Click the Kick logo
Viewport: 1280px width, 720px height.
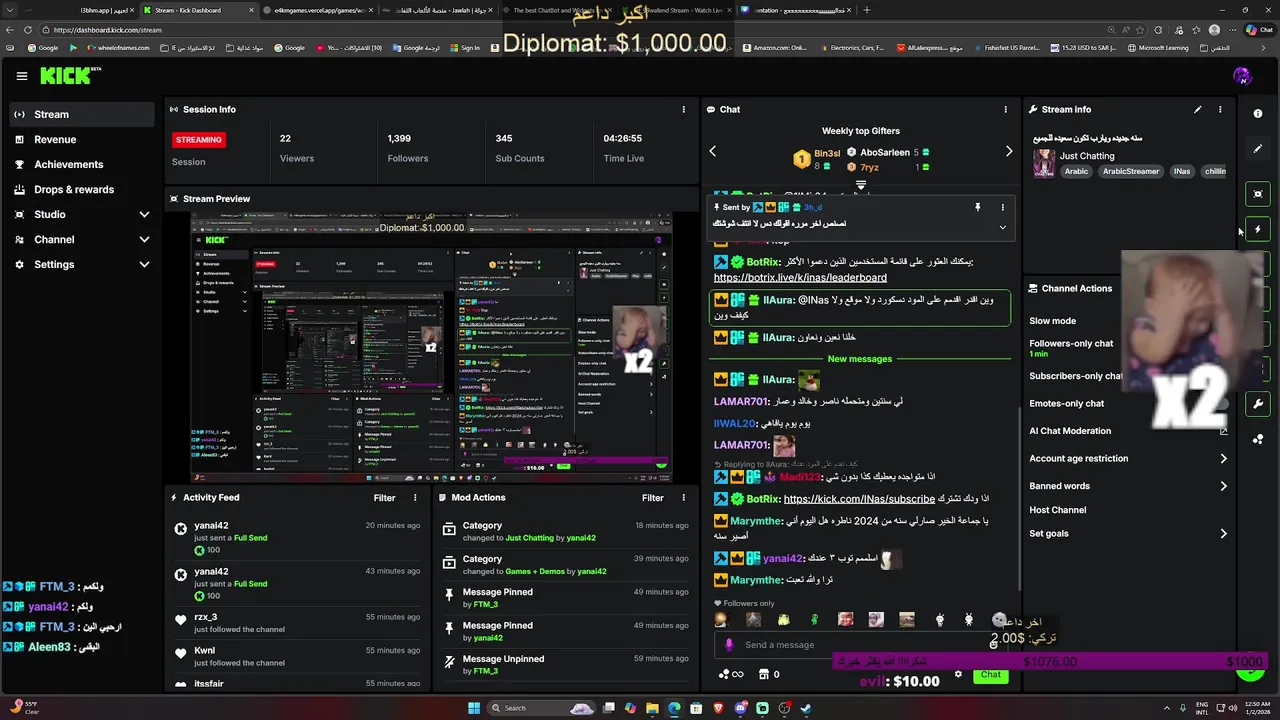tap(70, 75)
